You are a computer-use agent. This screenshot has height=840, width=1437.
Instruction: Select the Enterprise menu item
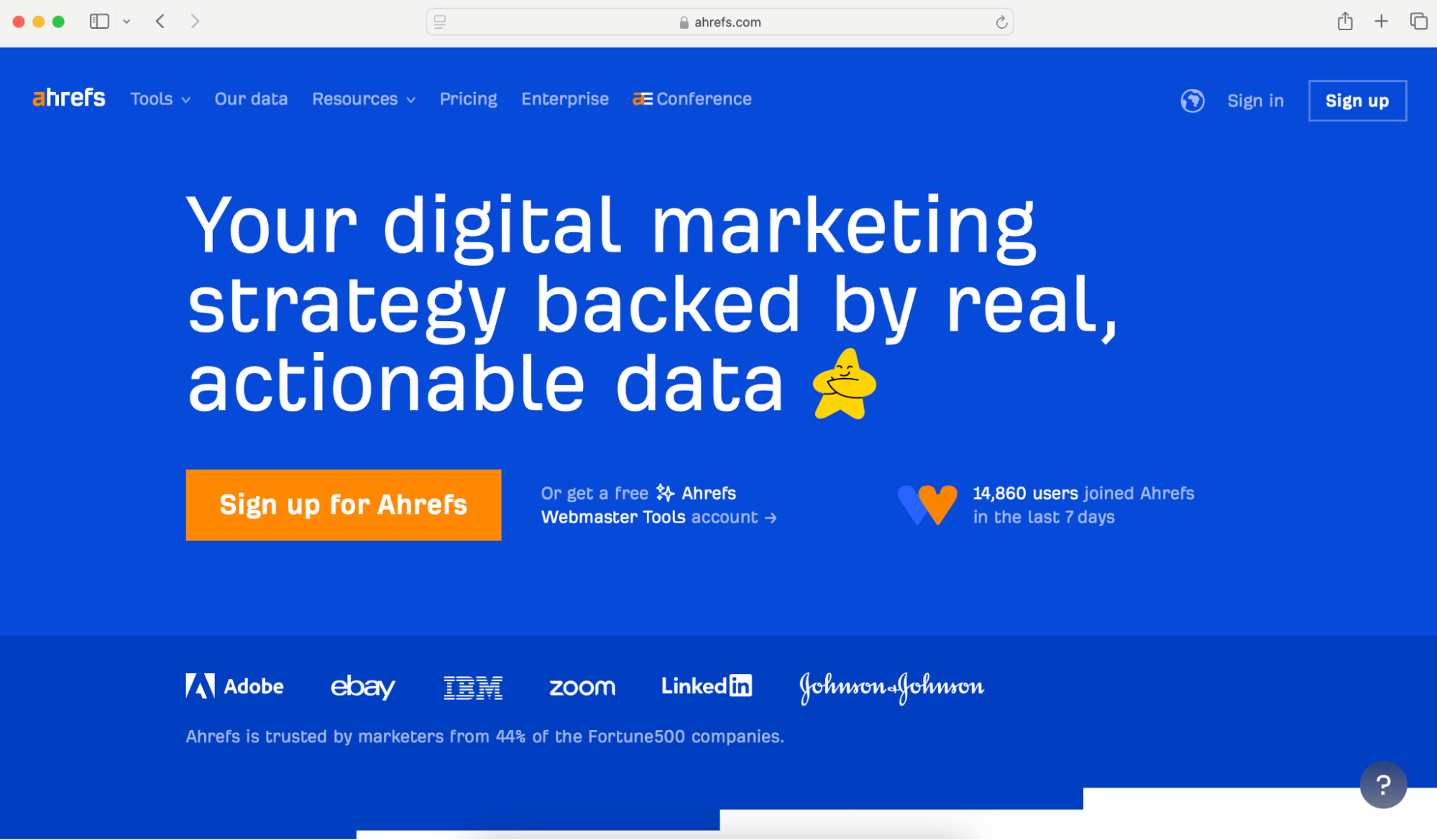click(564, 99)
